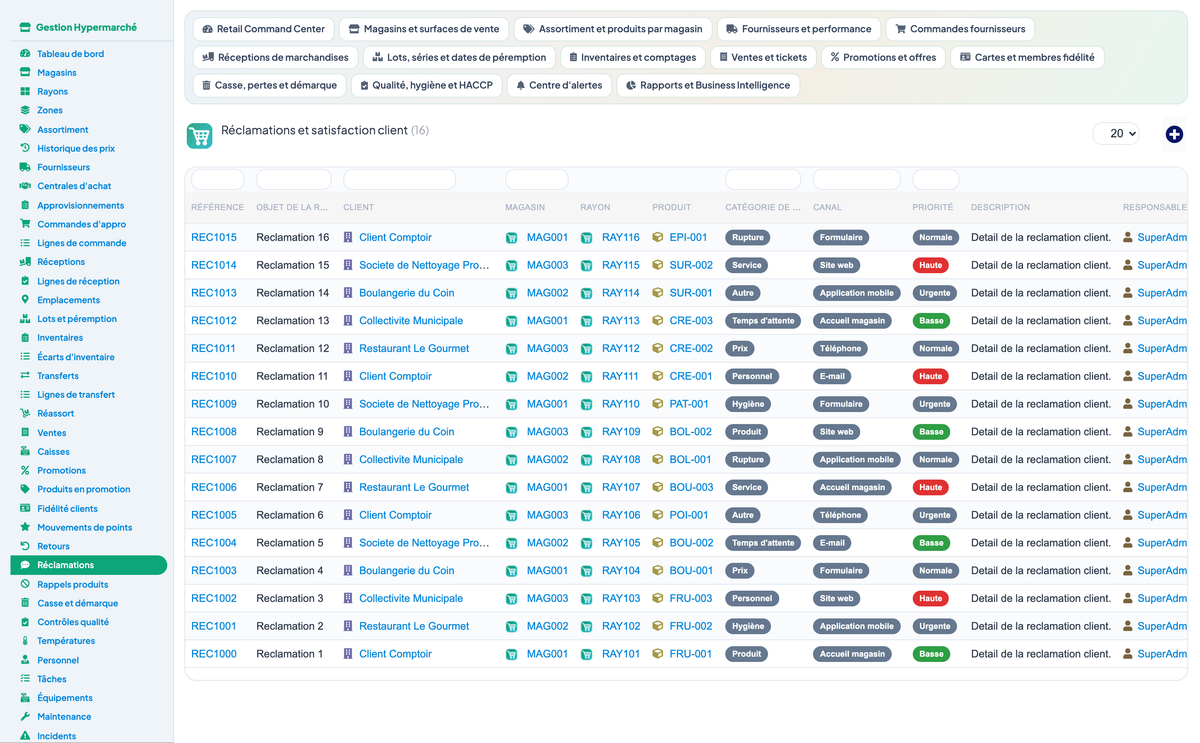Select Réclamations in the sidebar
Viewport: 1200px width, 743px height.
point(89,565)
